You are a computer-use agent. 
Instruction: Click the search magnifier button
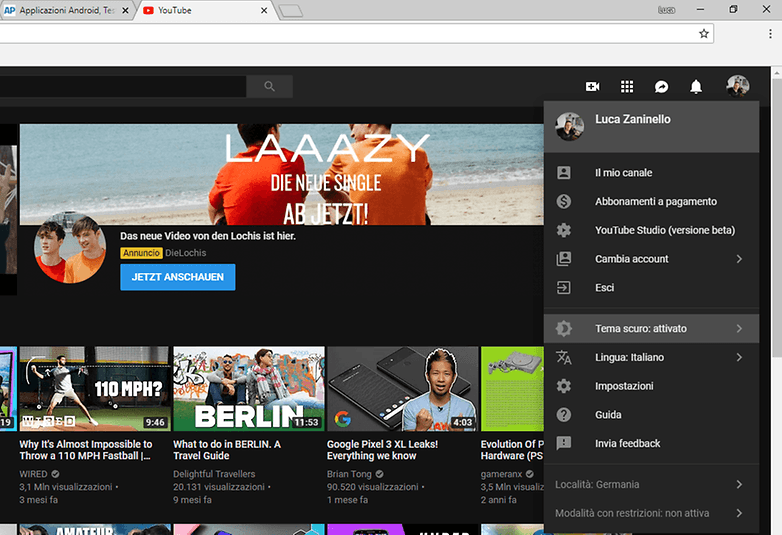pyautogui.click(x=269, y=86)
